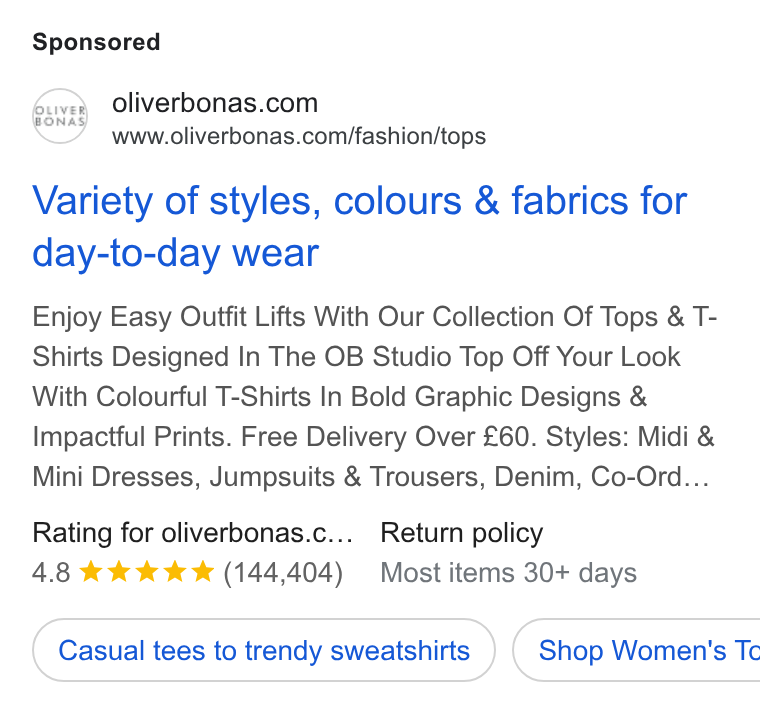
Task: Click the fifth gold rating star
Action: pos(203,571)
